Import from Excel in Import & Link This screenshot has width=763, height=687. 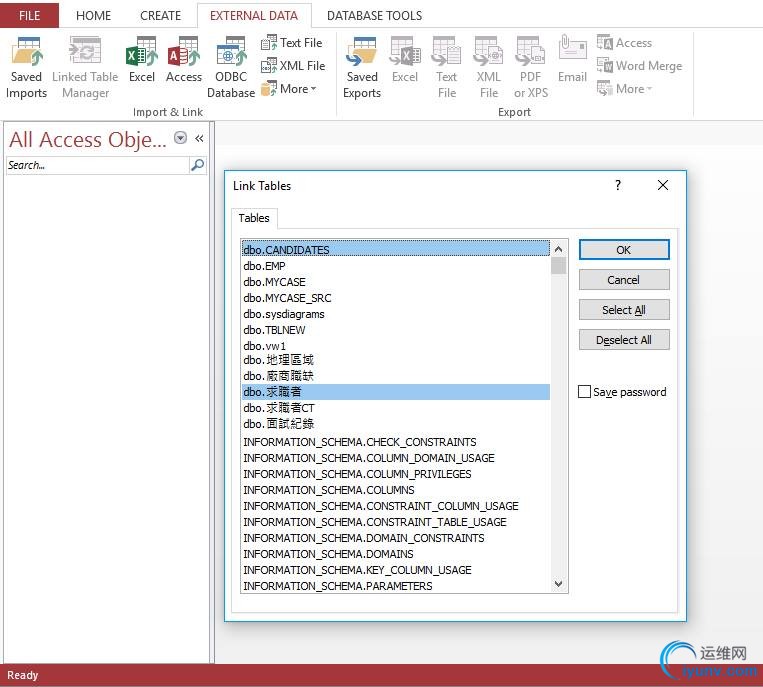[142, 59]
